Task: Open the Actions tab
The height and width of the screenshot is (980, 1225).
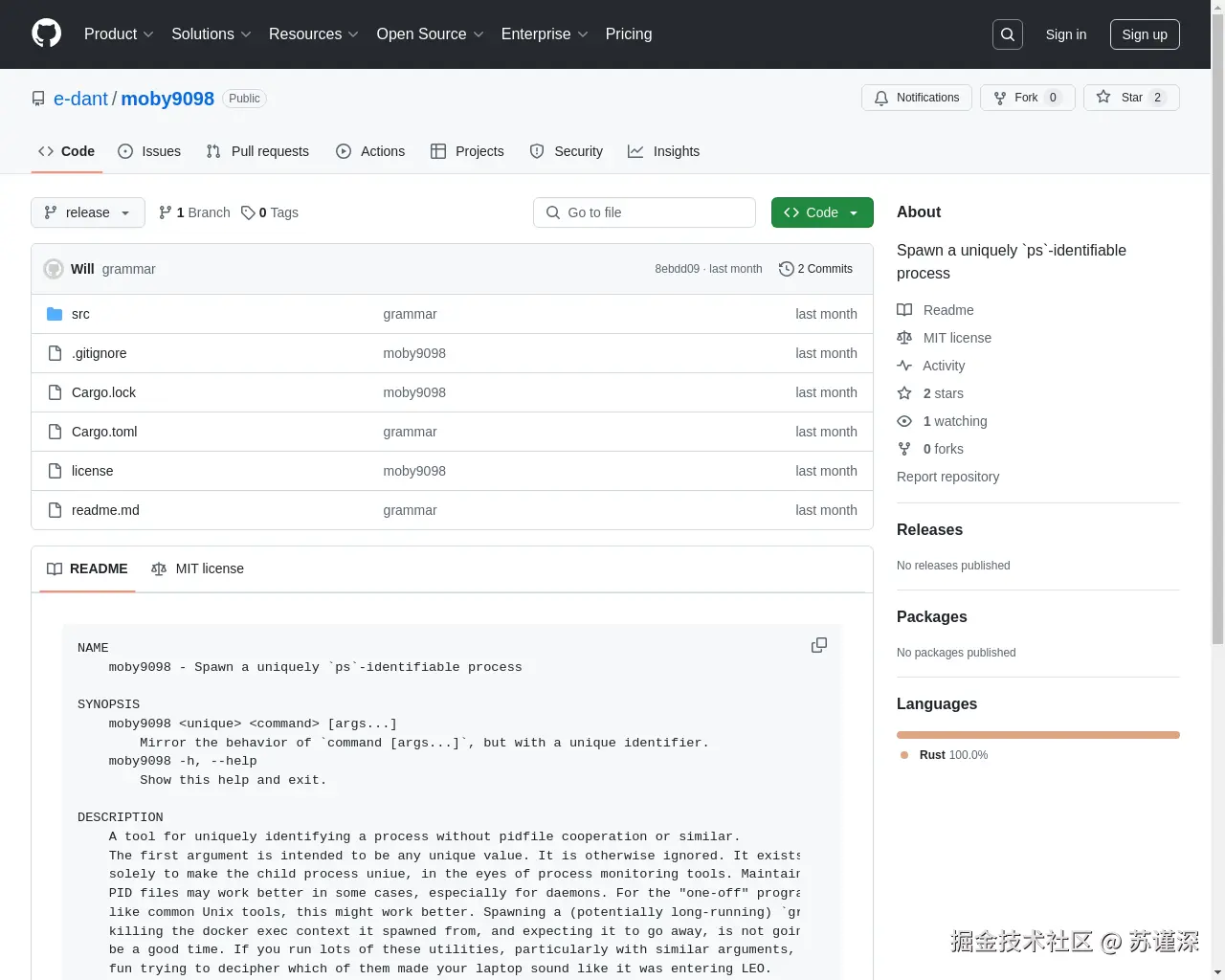Action: point(370,151)
